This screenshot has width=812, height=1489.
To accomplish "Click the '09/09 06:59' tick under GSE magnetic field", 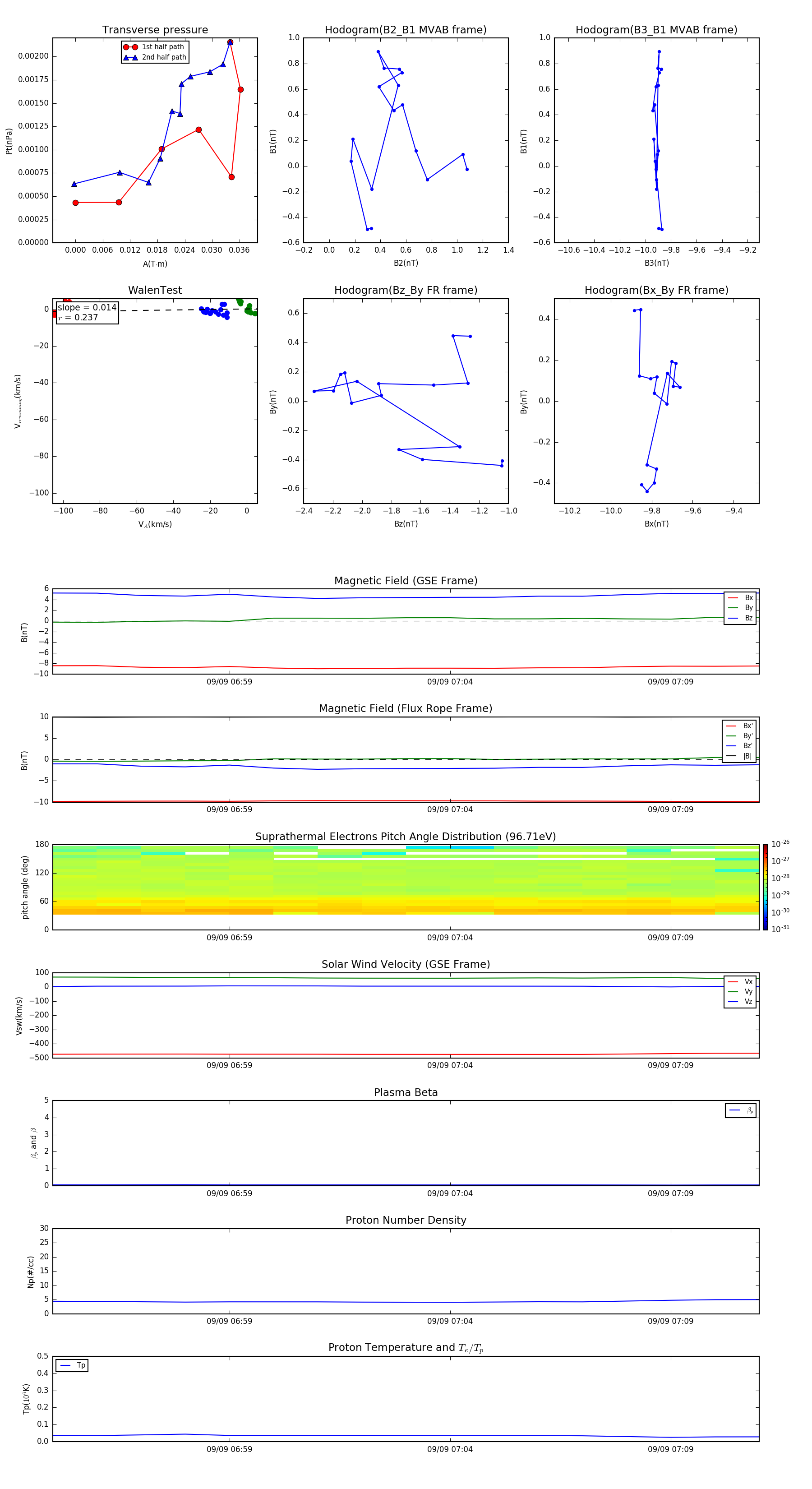I will click(230, 682).
